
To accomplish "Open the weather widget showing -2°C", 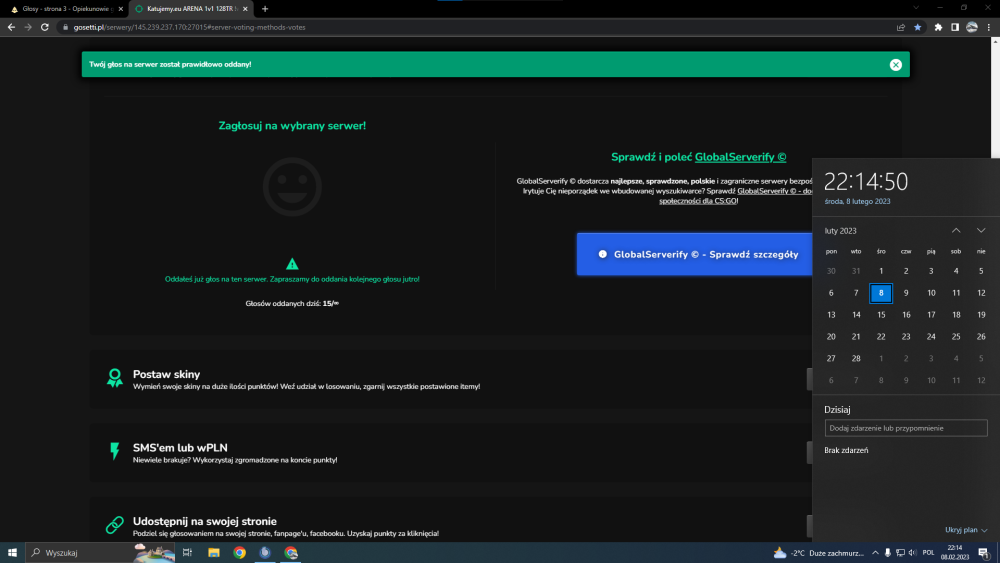I will click(818, 553).
